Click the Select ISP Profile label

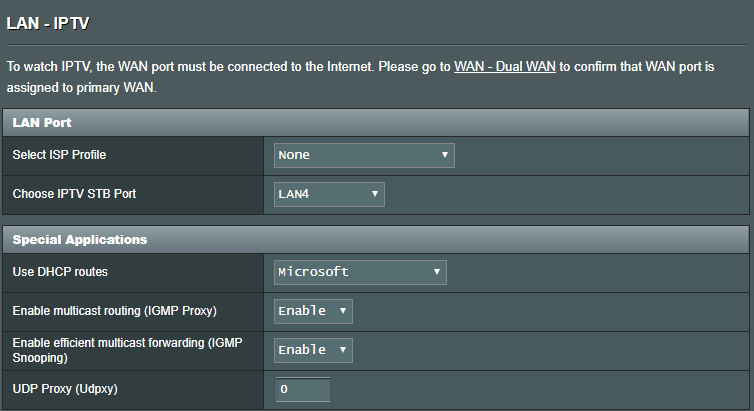click(x=59, y=155)
